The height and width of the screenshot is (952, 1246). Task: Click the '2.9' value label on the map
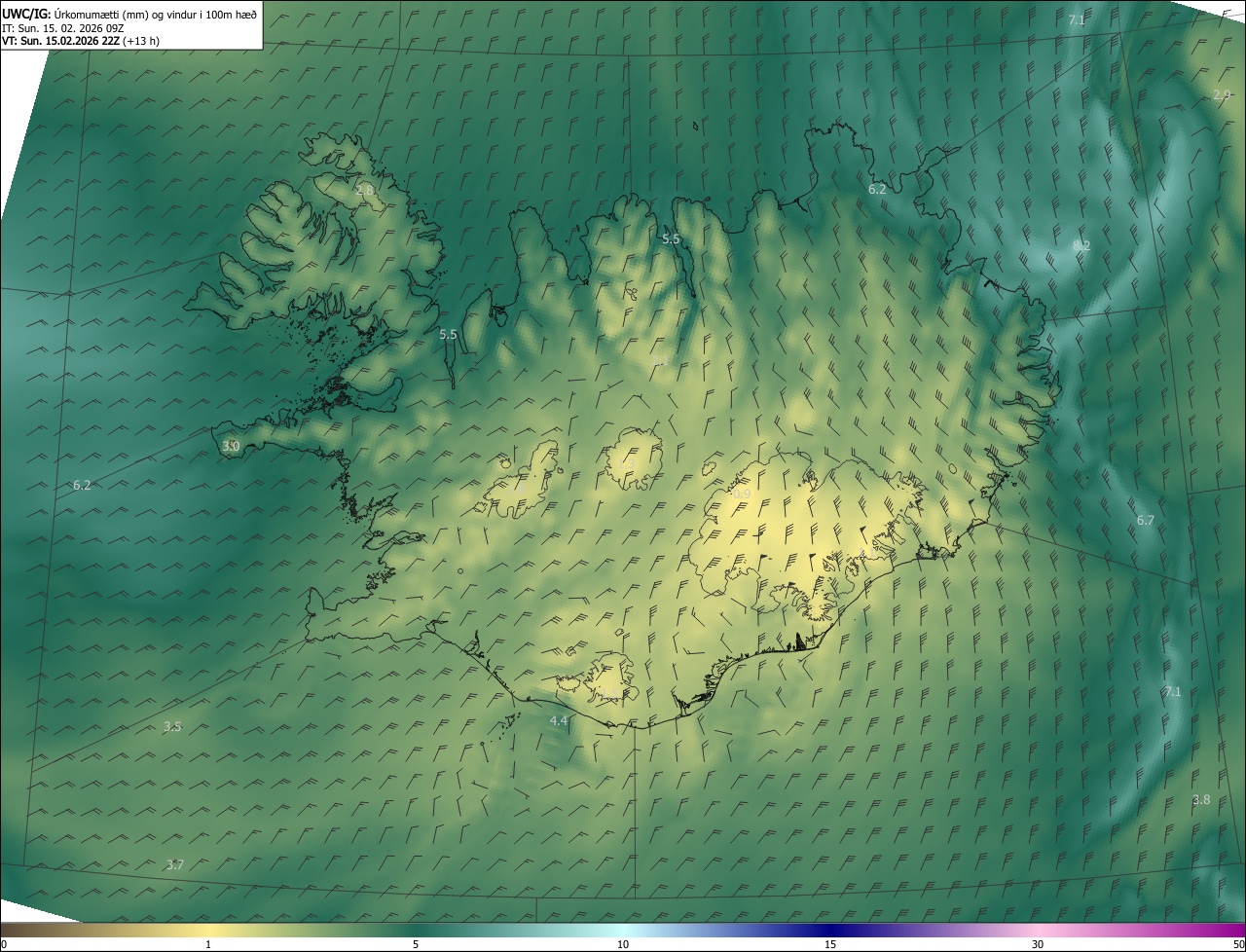pos(1222,94)
